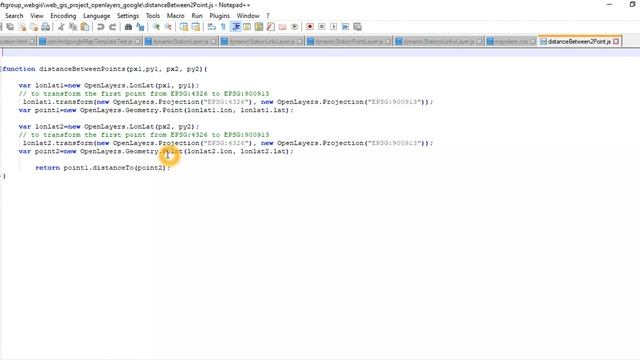This screenshot has width=640, height=360.
Task: Show the Function List panel
Action: (x=271, y=27)
